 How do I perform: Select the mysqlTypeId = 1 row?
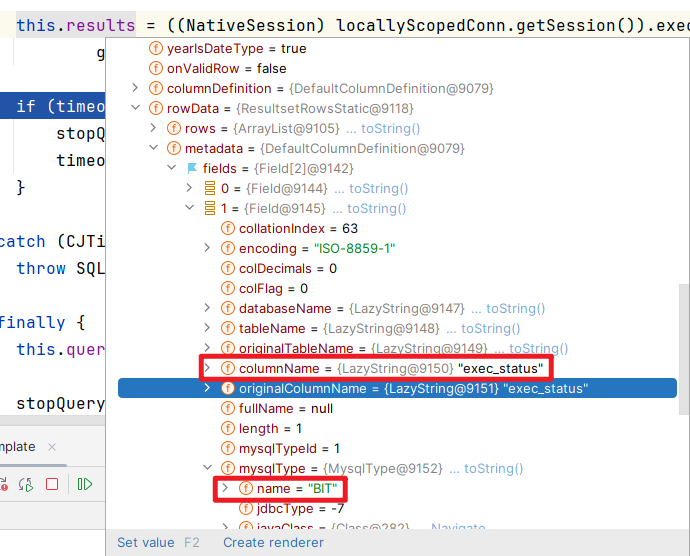pyautogui.click(x=280, y=449)
